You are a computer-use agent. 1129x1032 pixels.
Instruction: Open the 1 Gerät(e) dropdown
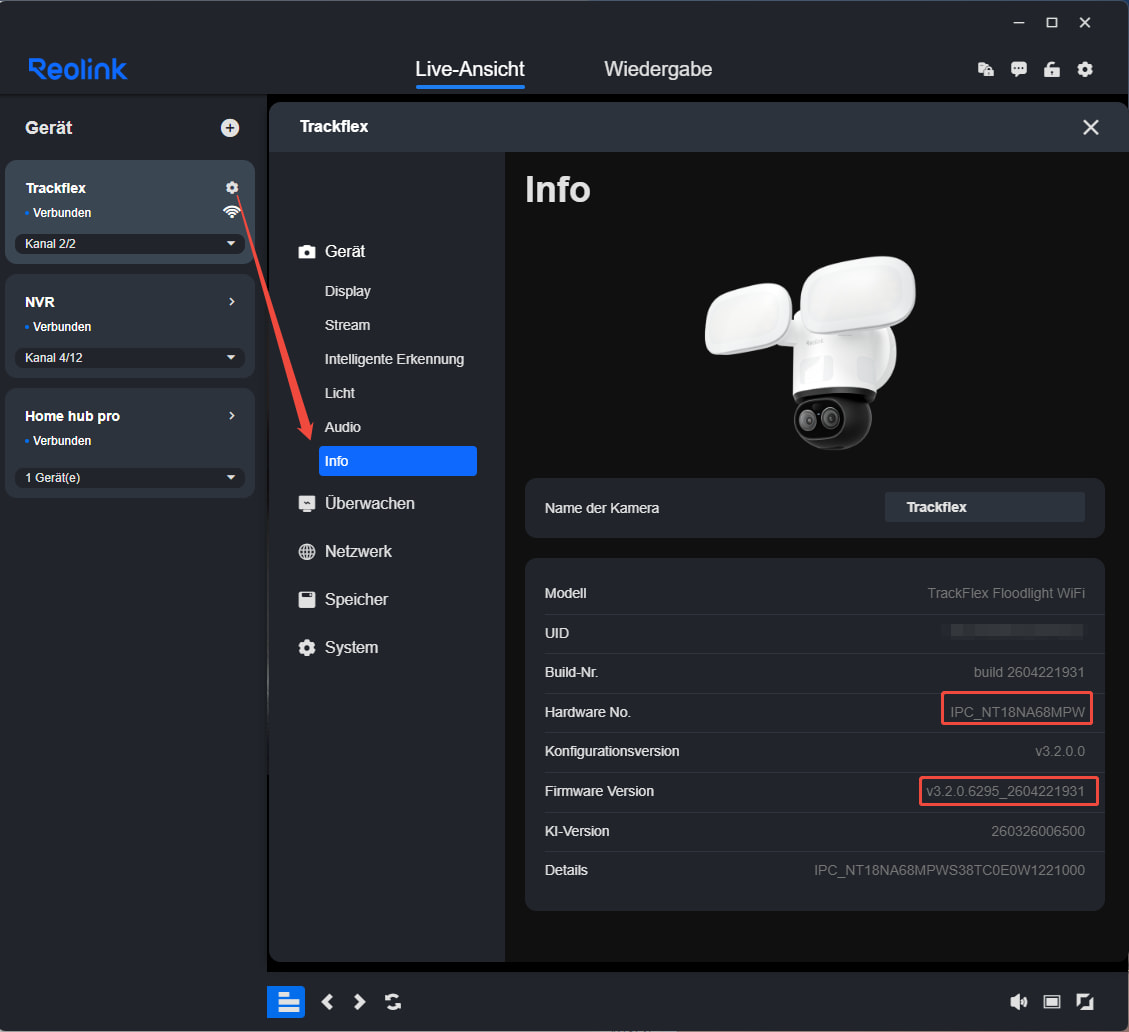pos(130,477)
